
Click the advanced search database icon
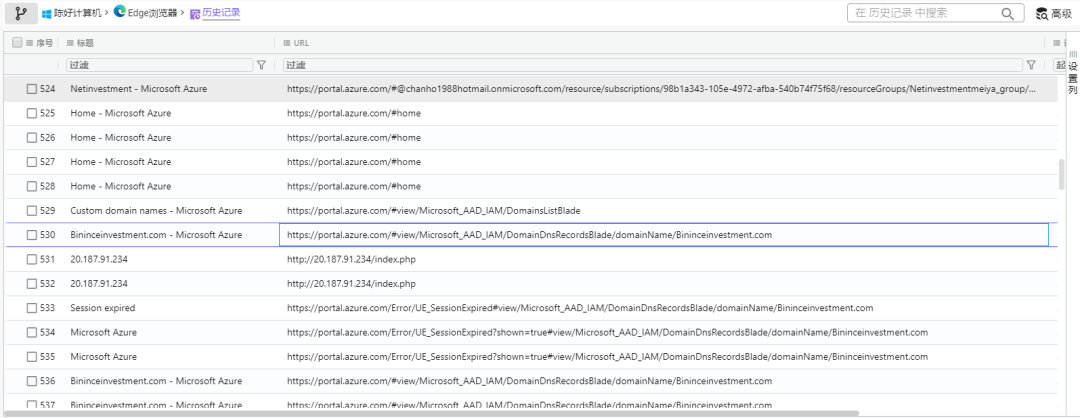pyautogui.click(x=1041, y=14)
